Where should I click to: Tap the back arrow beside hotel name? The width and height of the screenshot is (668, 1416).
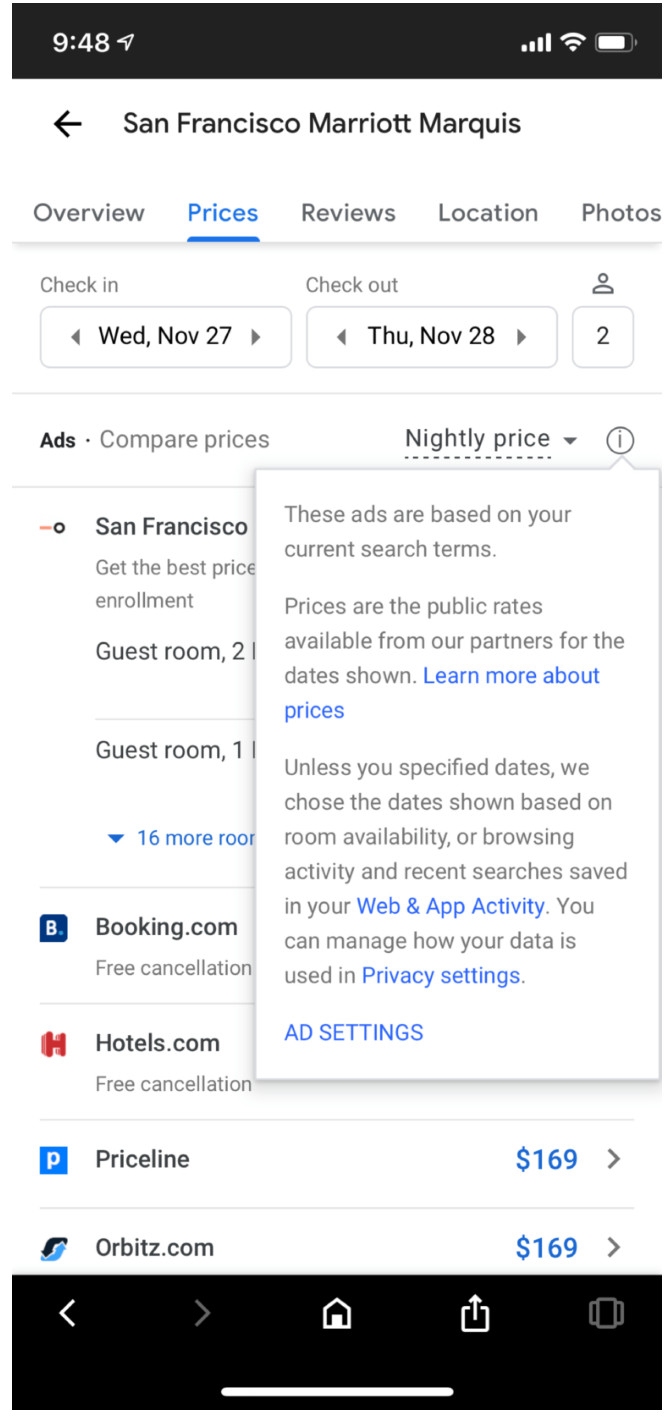67,124
